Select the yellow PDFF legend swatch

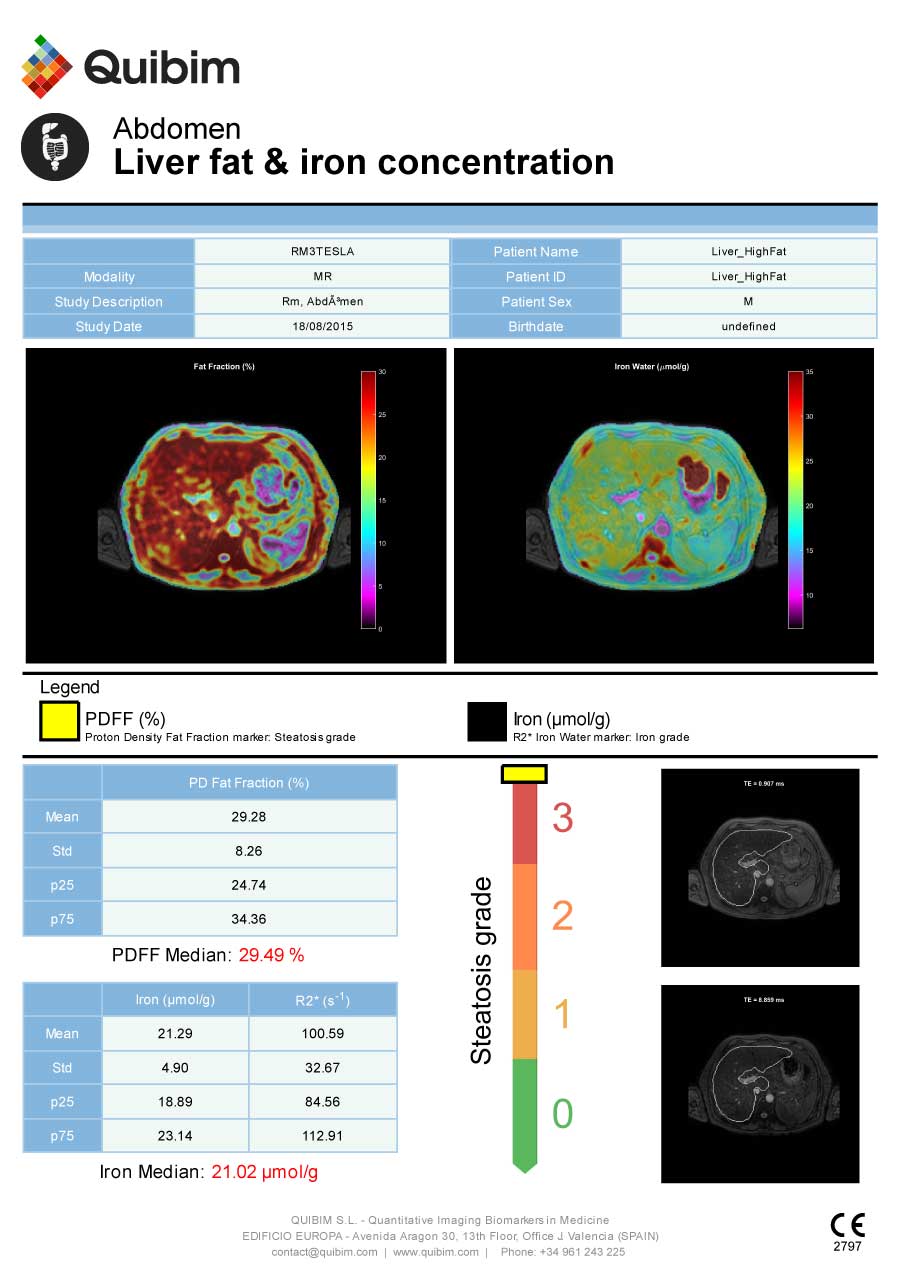pos(59,721)
